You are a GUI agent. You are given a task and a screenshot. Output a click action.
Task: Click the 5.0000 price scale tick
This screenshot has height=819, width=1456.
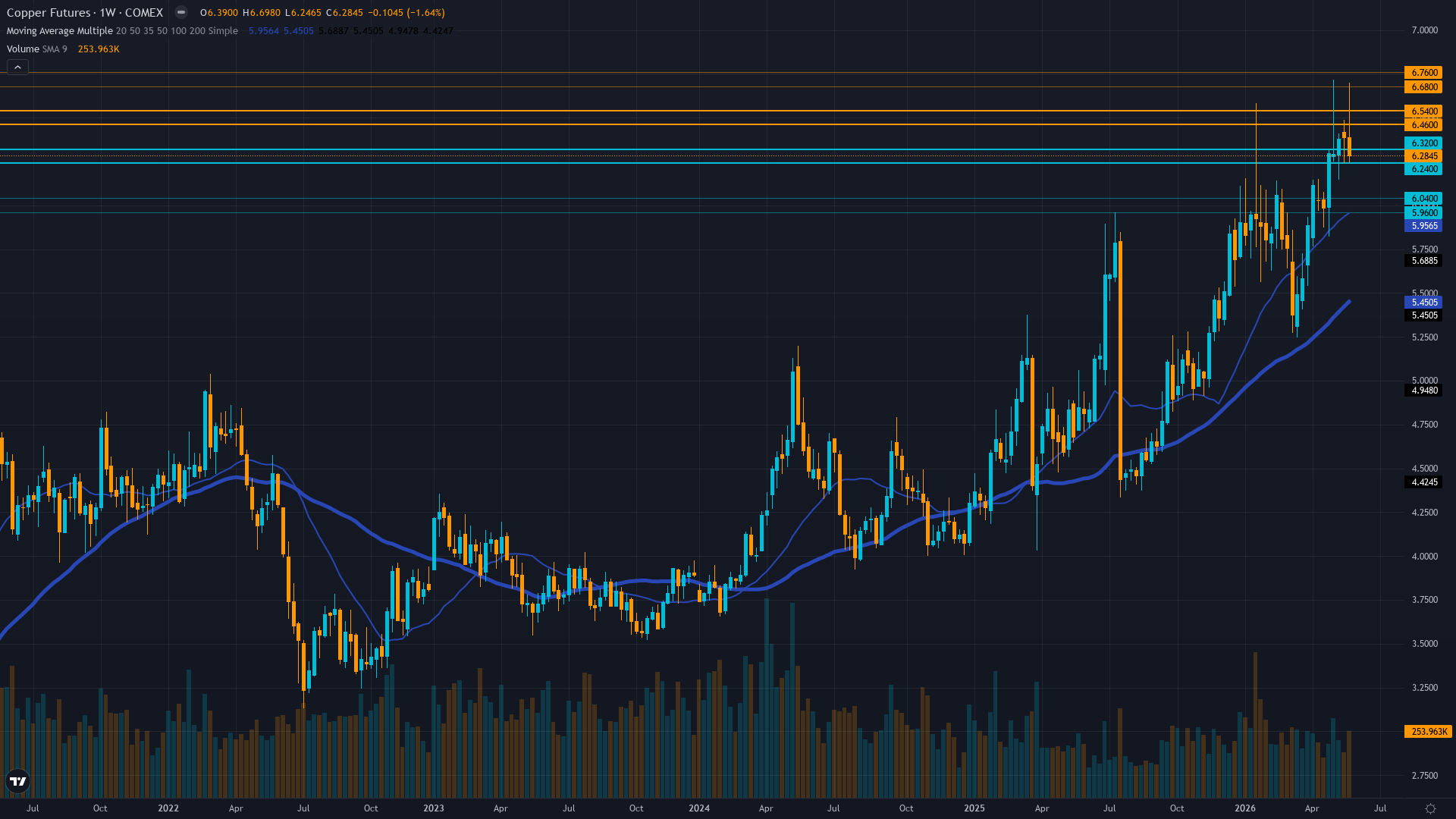point(1424,381)
